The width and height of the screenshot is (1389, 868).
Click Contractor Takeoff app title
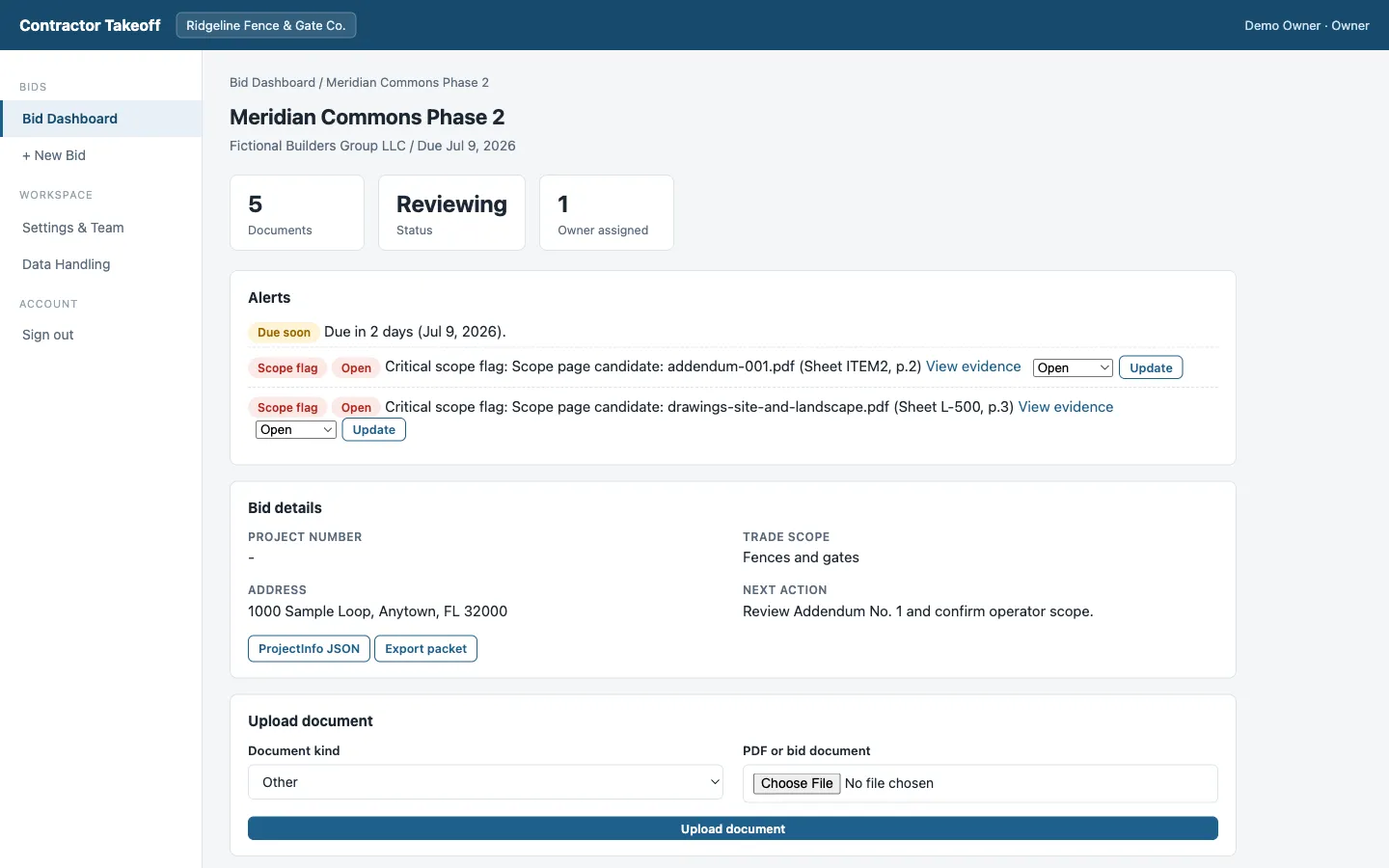[90, 25]
